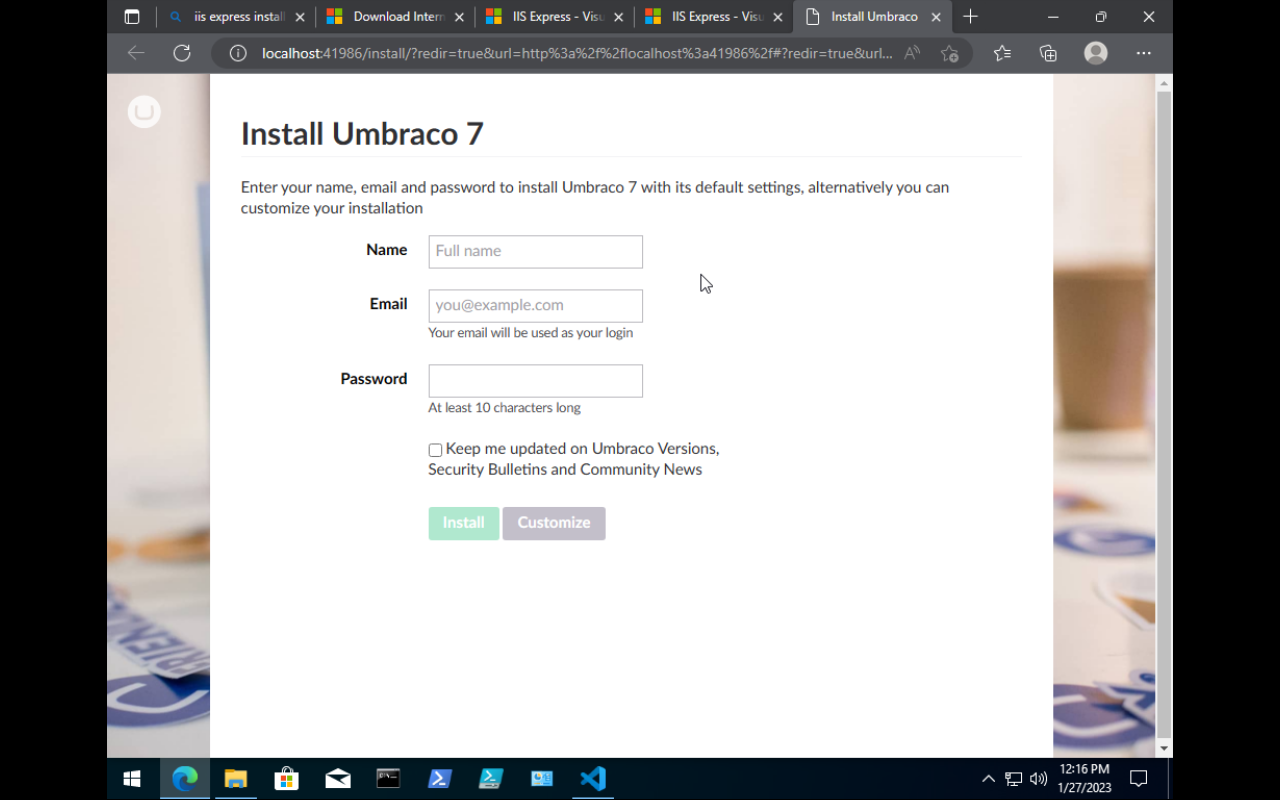Focus the Full name input field
This screenshot has height=800, width=1280.
(536, 251)
